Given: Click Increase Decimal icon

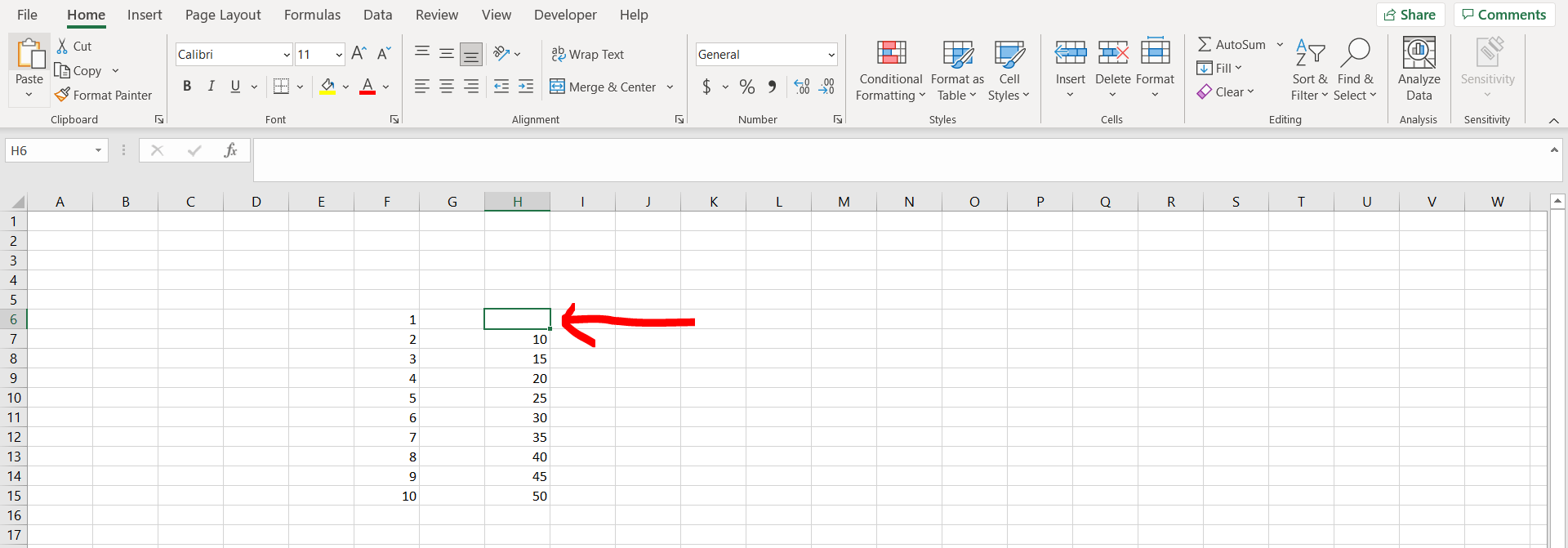Looking at the screenshot, I should pyautogui.click(x=802, y=86).
